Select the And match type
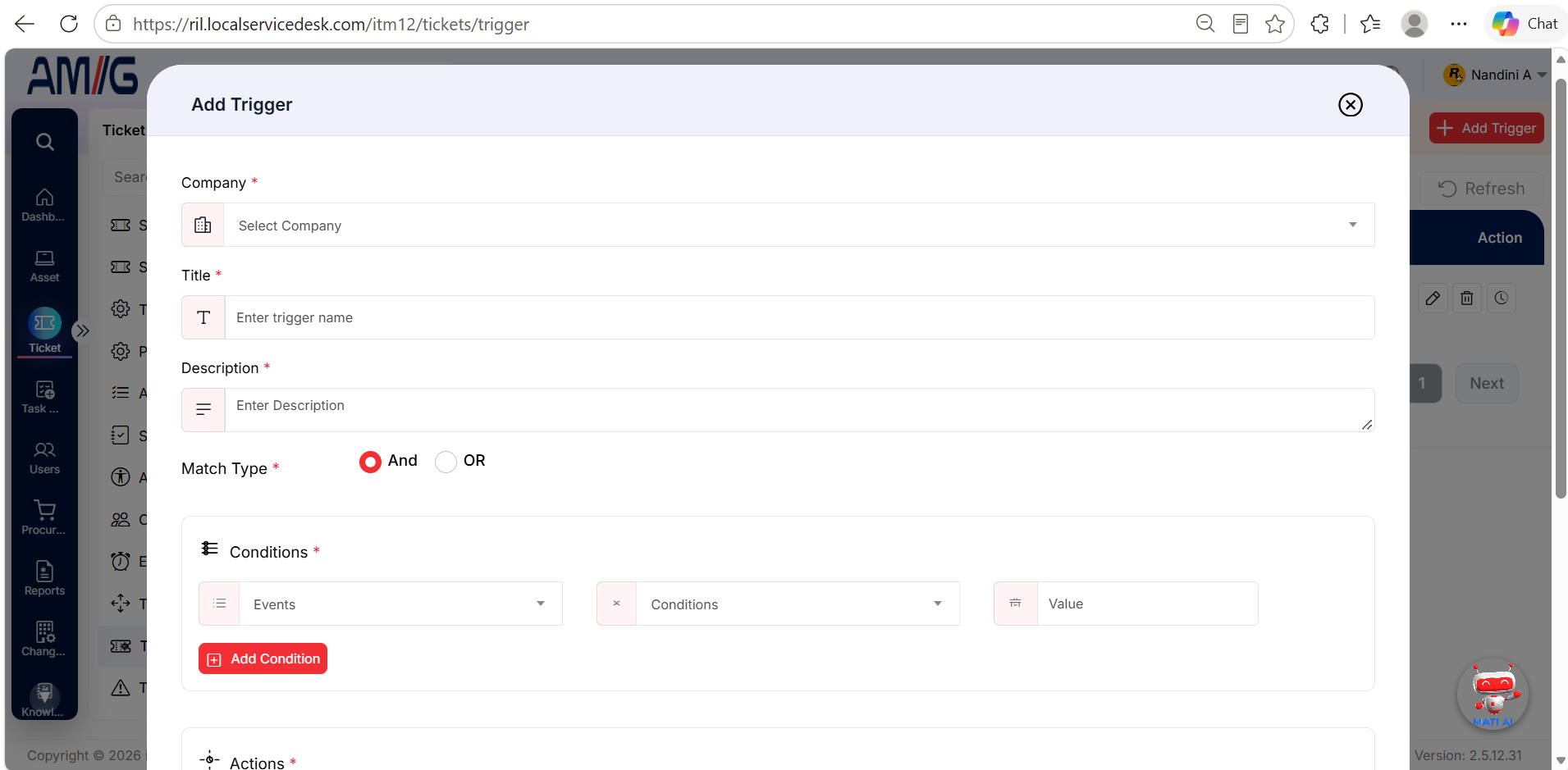Viewport: 1568px width, 770px height. pos(370,462)
